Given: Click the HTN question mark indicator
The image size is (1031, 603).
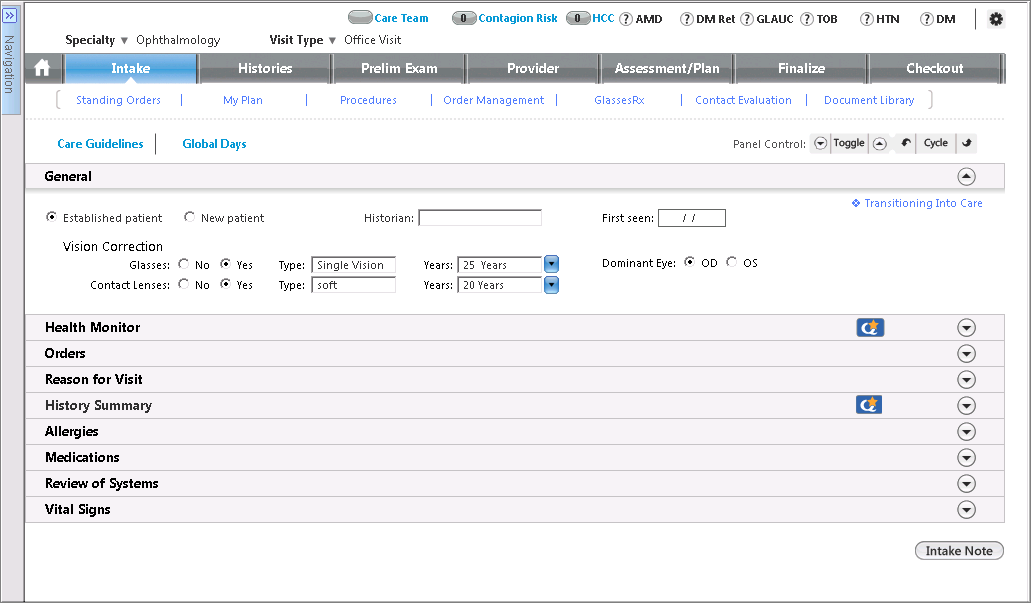Looking at the screenshot, I should click(x=867, y=19).
